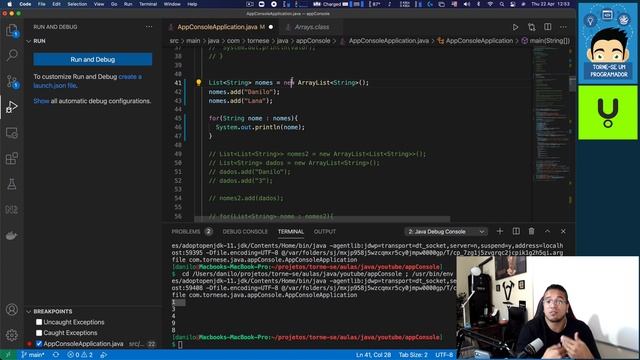Create a new terminal with the plus icon
The height and width of the screenshot is (360, 640).
click(x=500, y=231)
